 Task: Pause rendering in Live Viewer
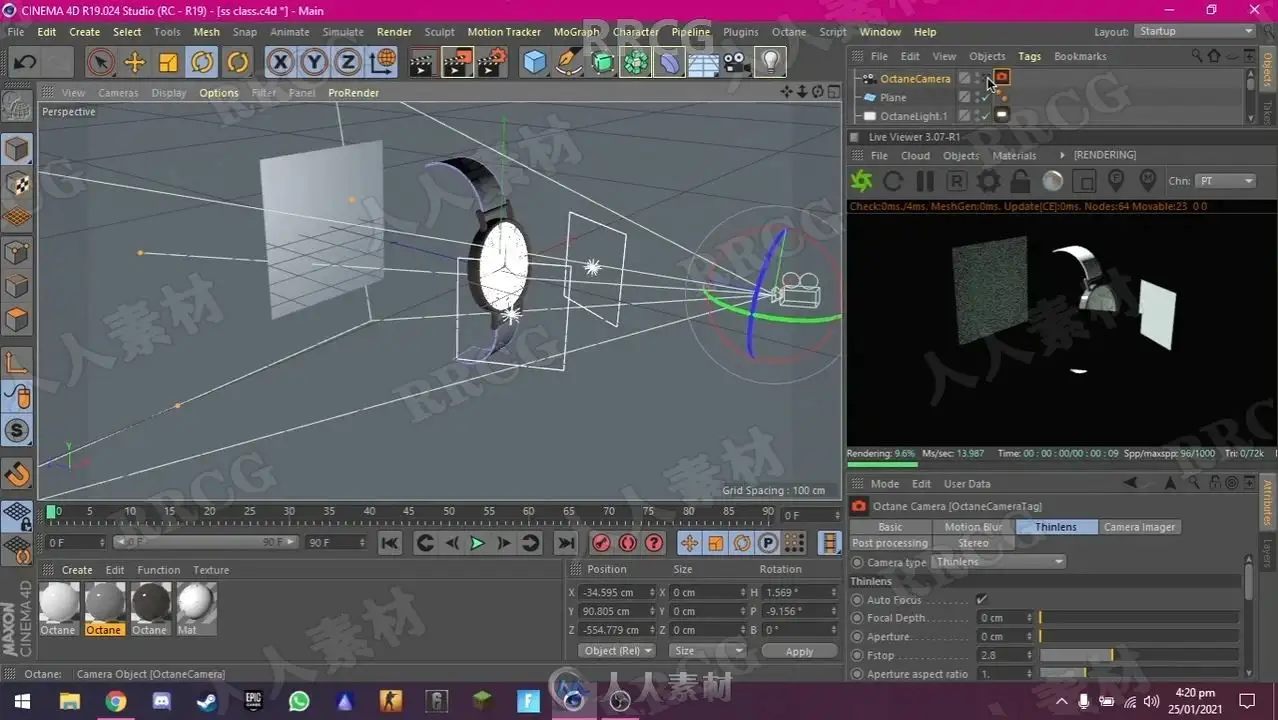925,181
